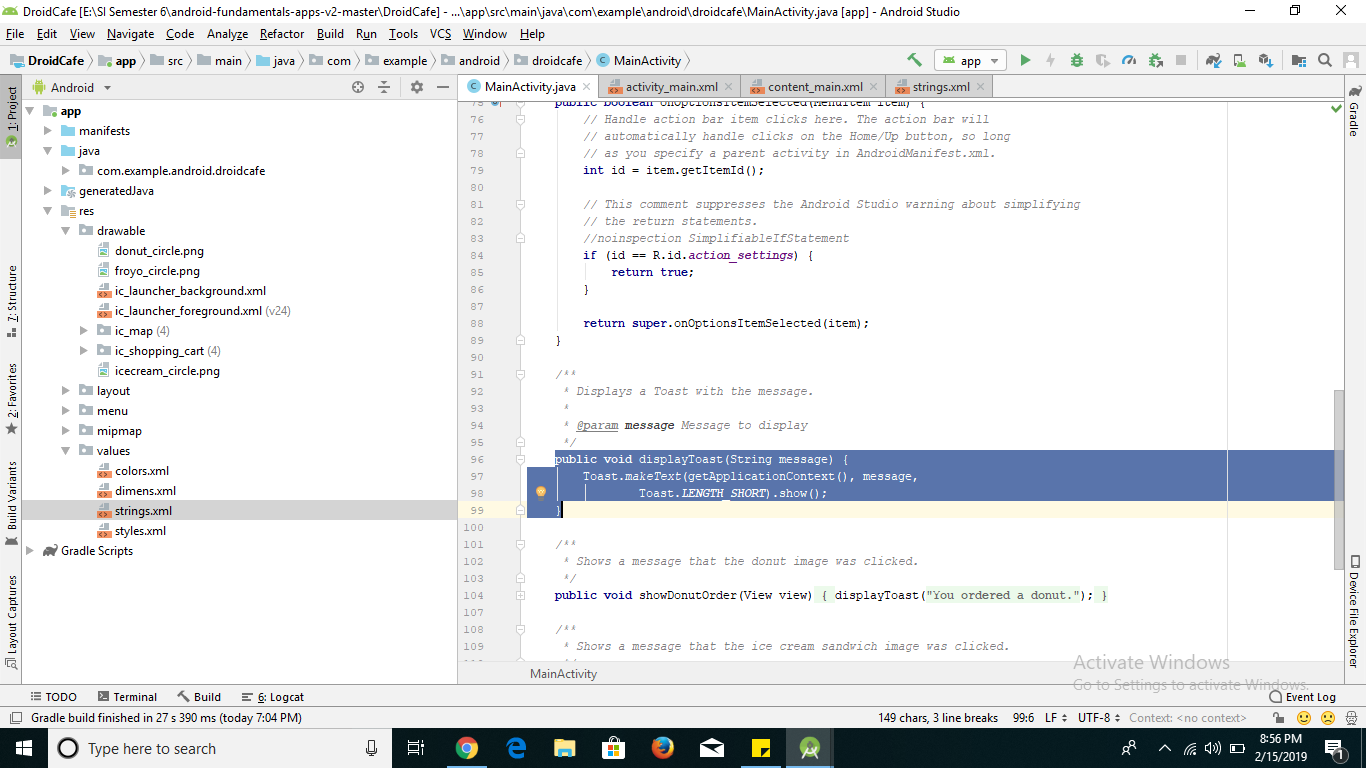Viewport: 1366px width, 768px height.
Task: Open the Refactor menu
Action: pos(283,33)
